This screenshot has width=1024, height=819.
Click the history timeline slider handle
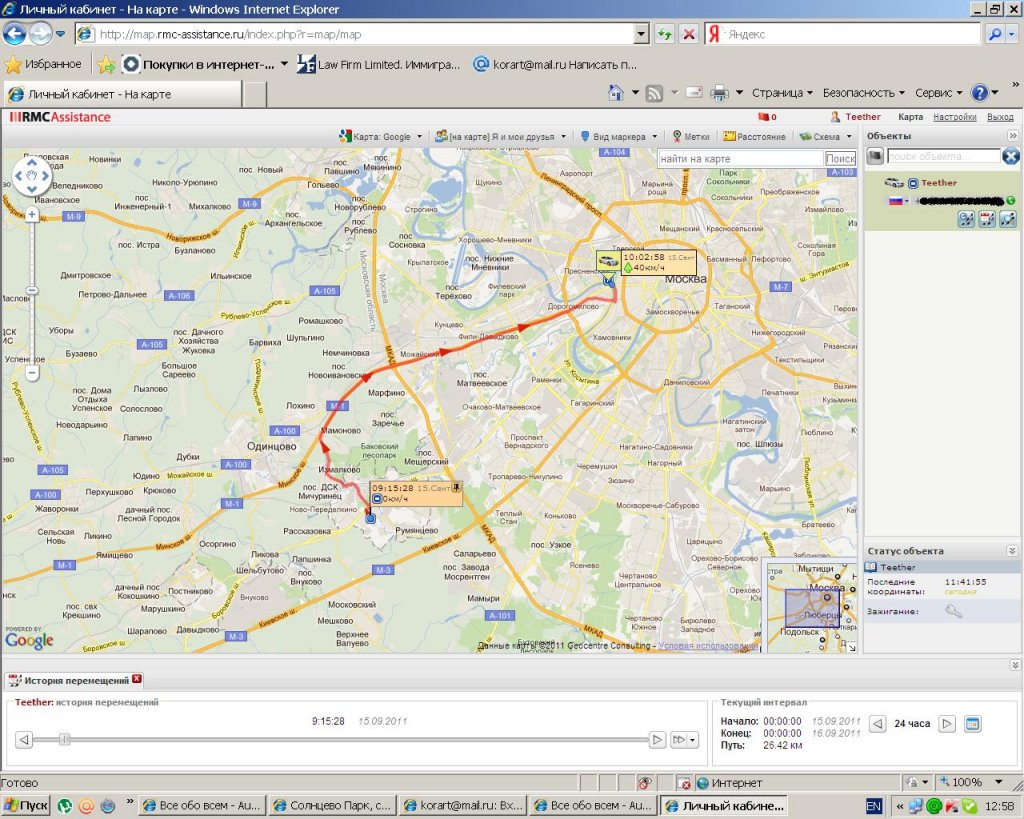64,739
